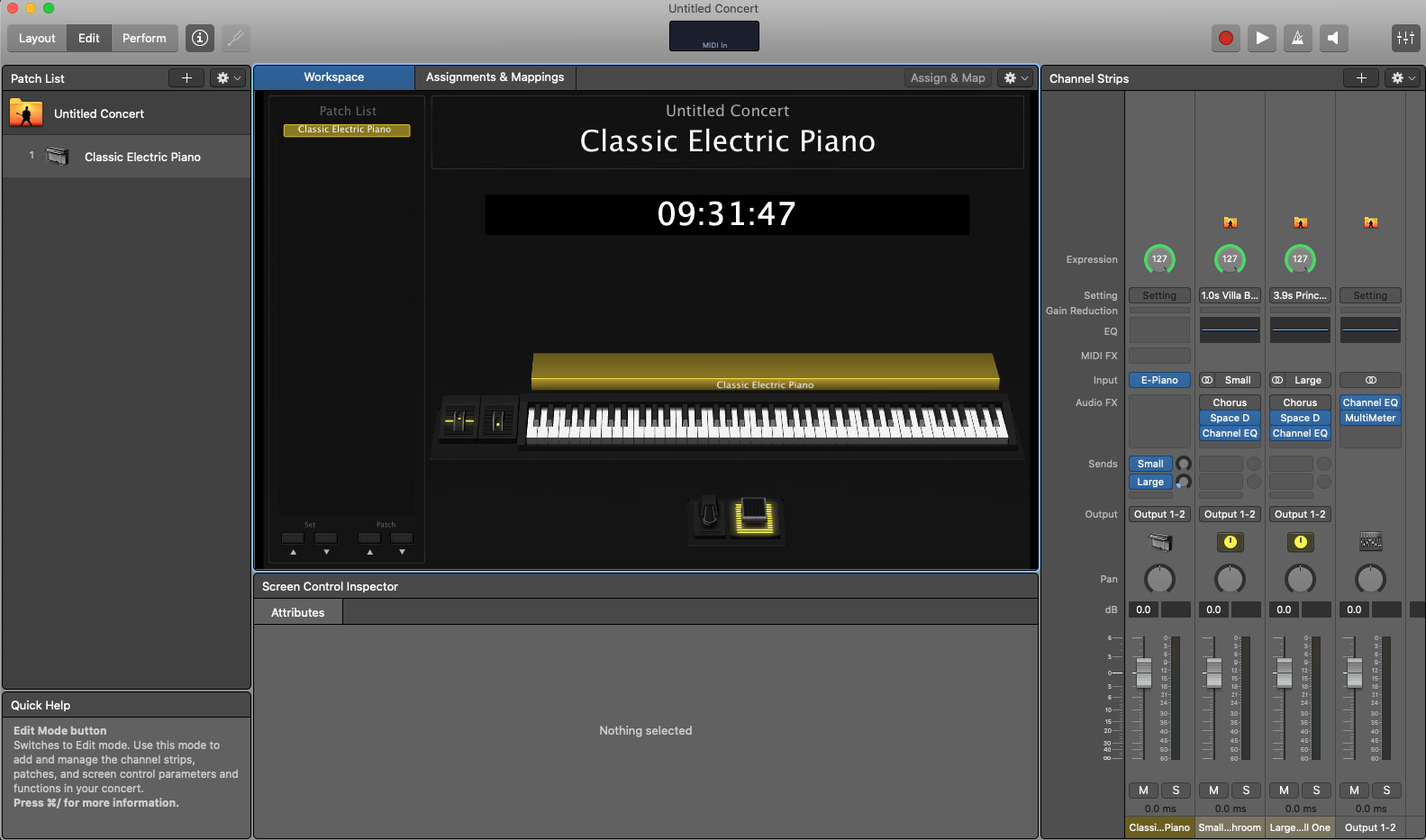Add a new patch with Patch List plus
Screen dimensions: 1426x840
coord(186,78)
